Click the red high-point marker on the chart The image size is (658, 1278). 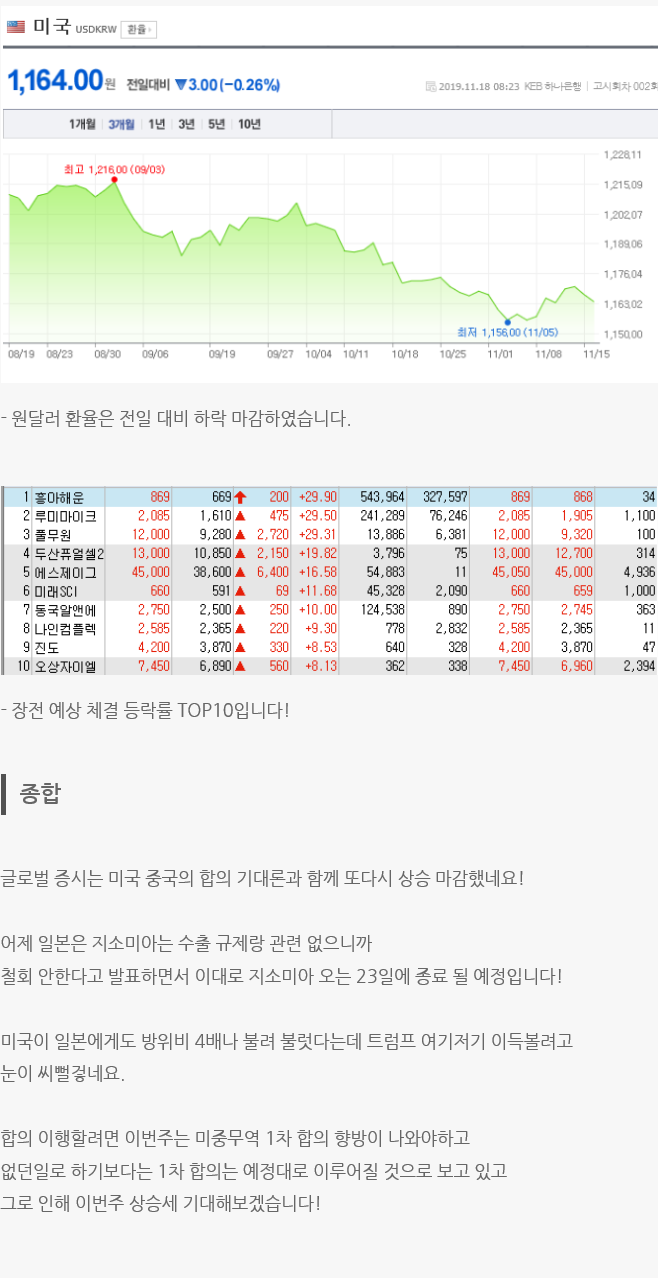click(114, 180)
